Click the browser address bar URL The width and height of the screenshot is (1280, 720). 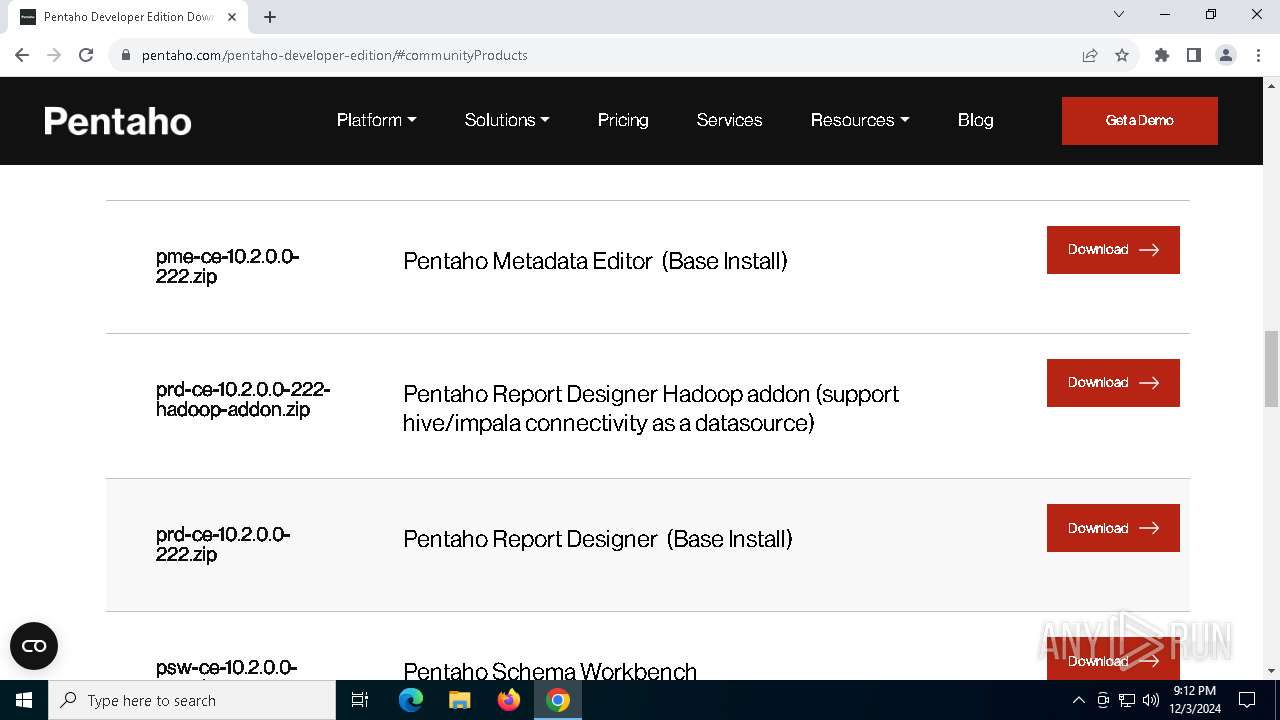pyautogui.click(x=334, y=55)
